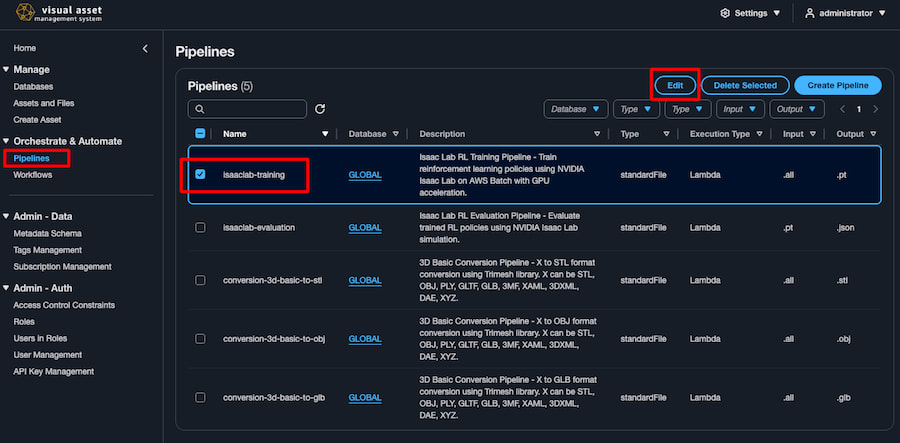
Task: Go to next page arrow
Action: coord(875,109)
